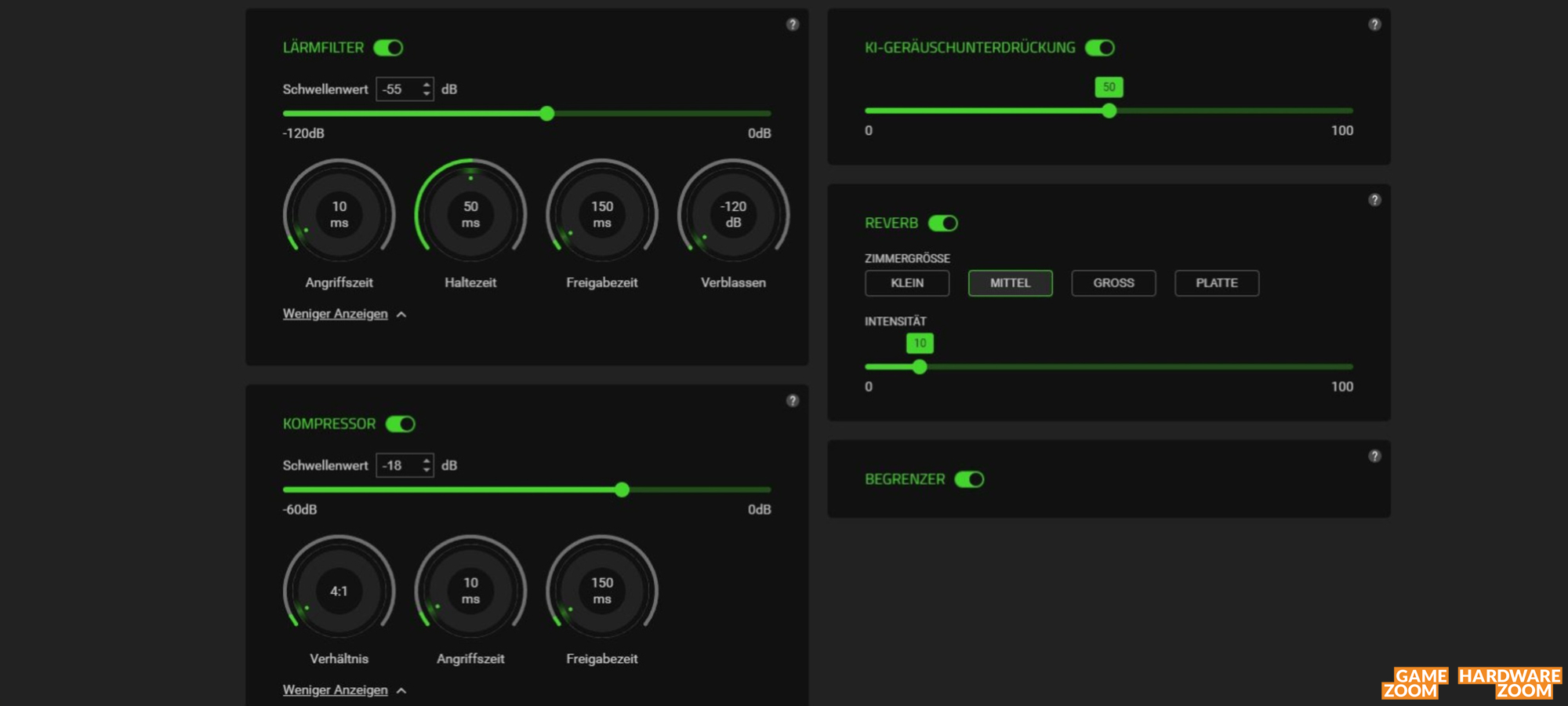This screenshot has width=1568, height=706.
Task: Open help for Begrenzer panel
Action: coord(1374,456)
